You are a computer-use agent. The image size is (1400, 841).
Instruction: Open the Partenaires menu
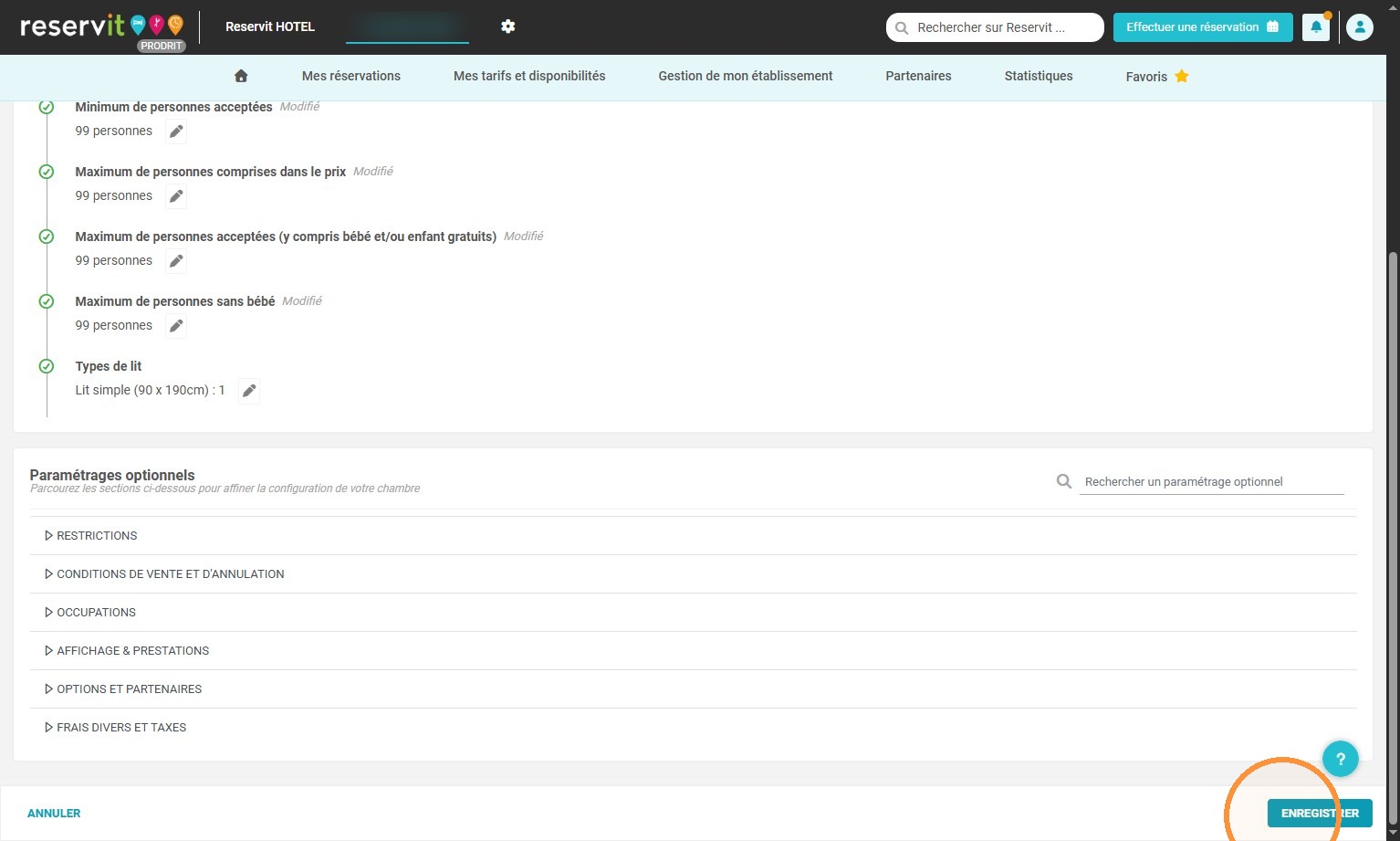[x=918, y=76]
